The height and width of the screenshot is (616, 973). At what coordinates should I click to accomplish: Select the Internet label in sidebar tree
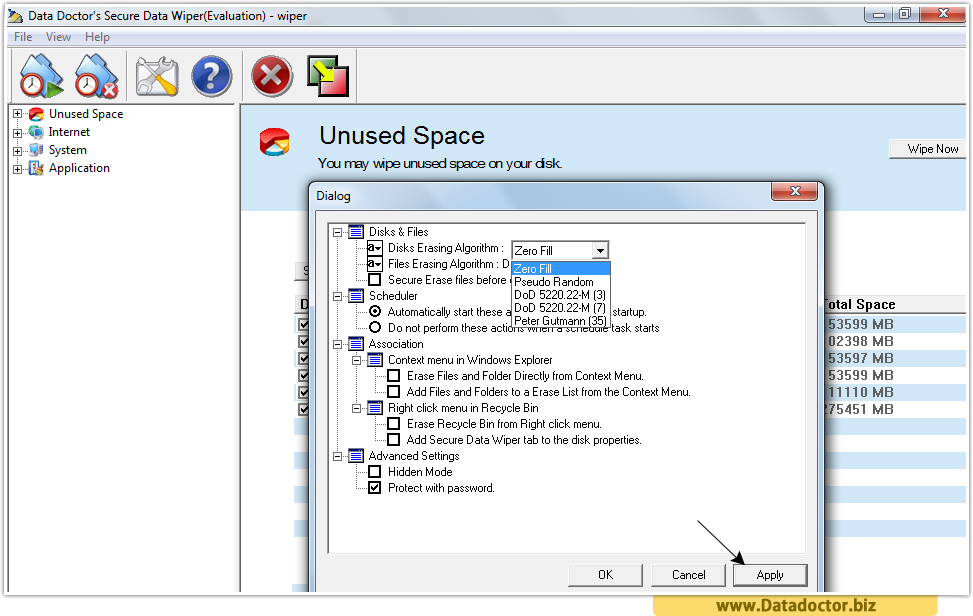(x=70, y=132)
